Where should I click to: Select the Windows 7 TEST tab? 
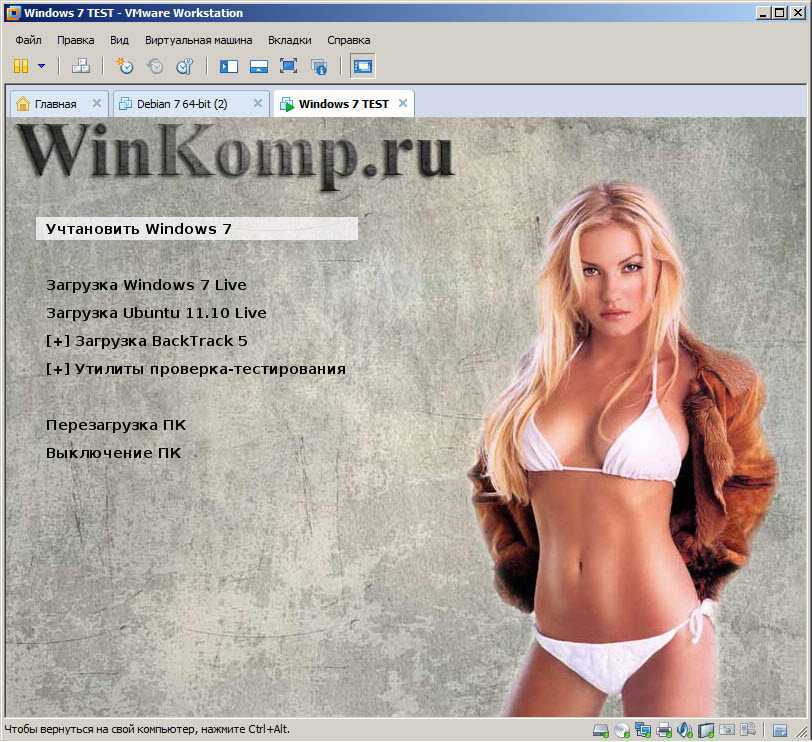pos(343,104)
